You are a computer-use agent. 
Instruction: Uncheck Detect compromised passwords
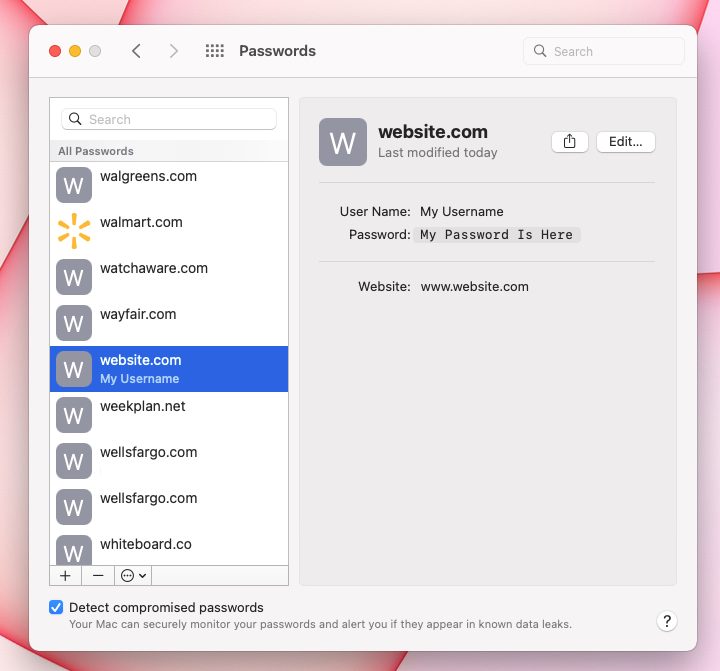tap(56, 607)
